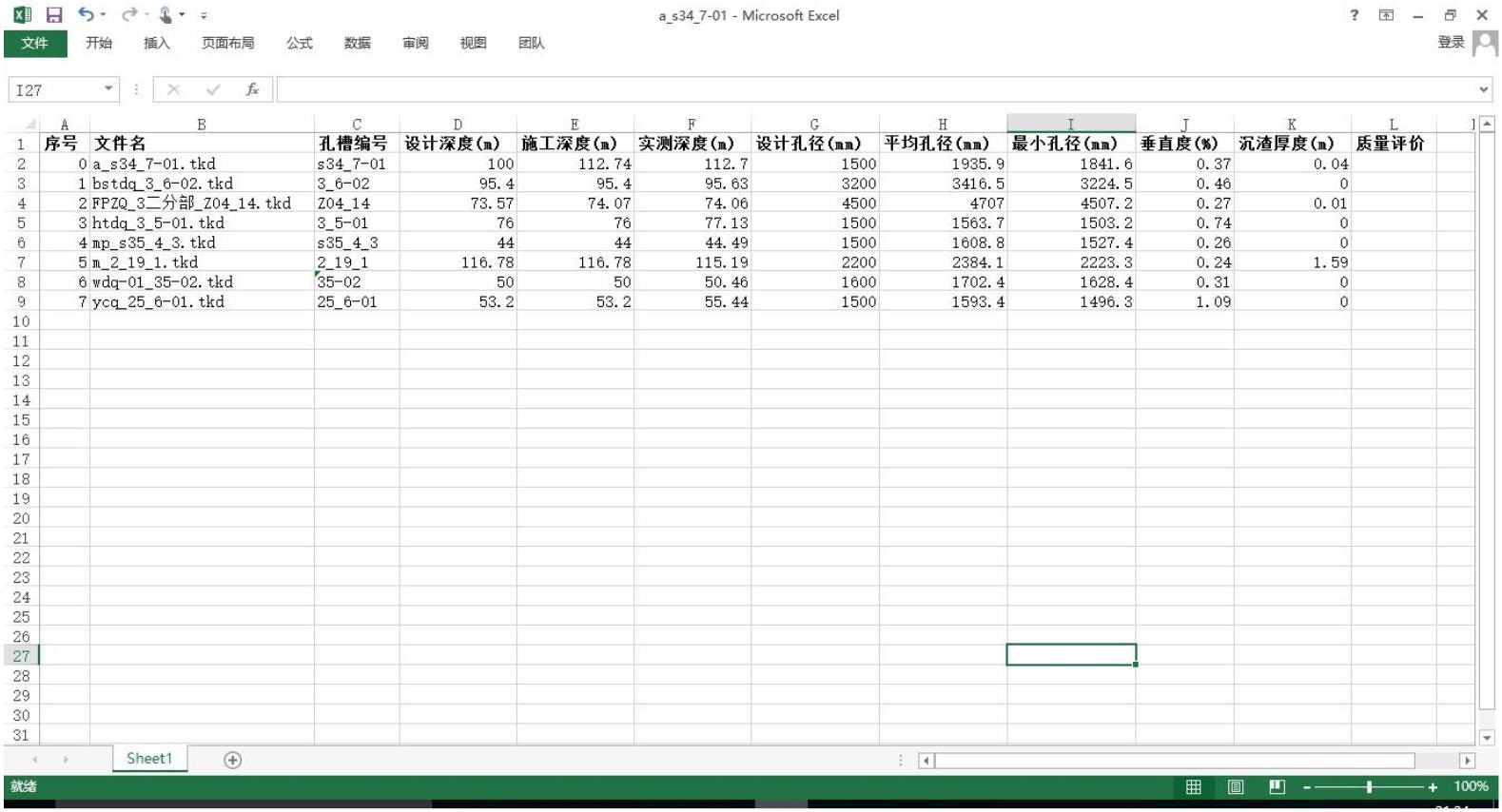This screenshot has width=1502, height=812.
Task: Open Ribbon Display Options button
Action: click(x=1386, y=15)
